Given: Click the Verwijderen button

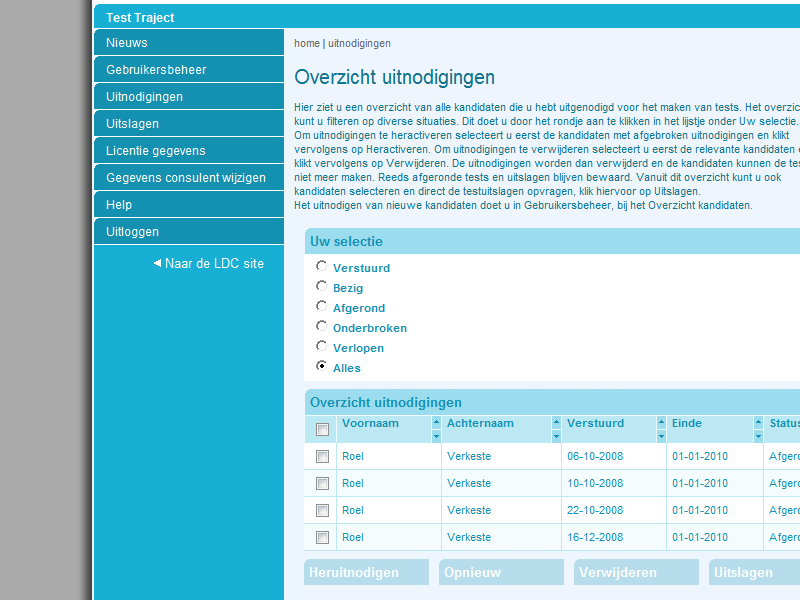Looking at the screenshot, I should [x=636, y=572].
